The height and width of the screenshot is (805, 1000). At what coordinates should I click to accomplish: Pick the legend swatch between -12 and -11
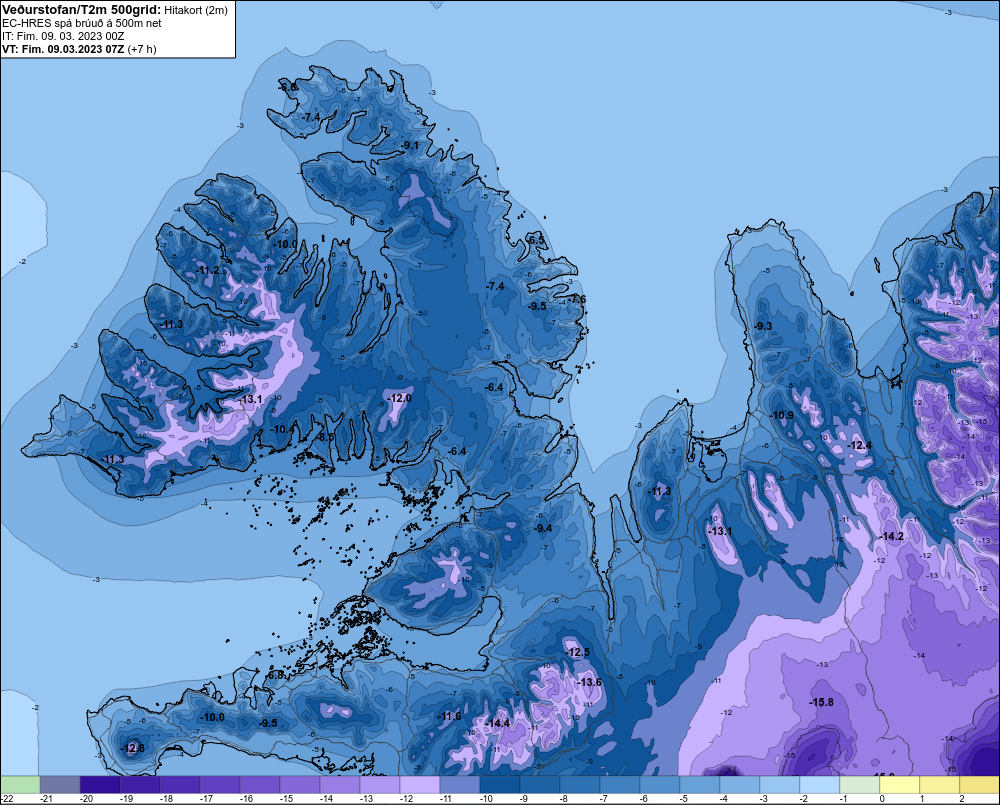tap(420, 784)
